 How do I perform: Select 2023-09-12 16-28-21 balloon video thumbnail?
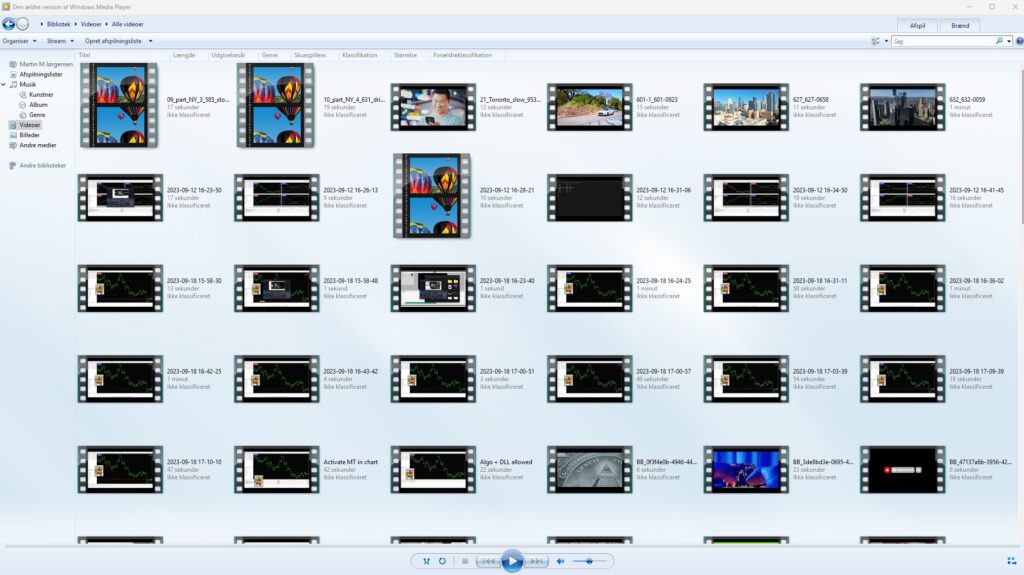click(432, 196)
